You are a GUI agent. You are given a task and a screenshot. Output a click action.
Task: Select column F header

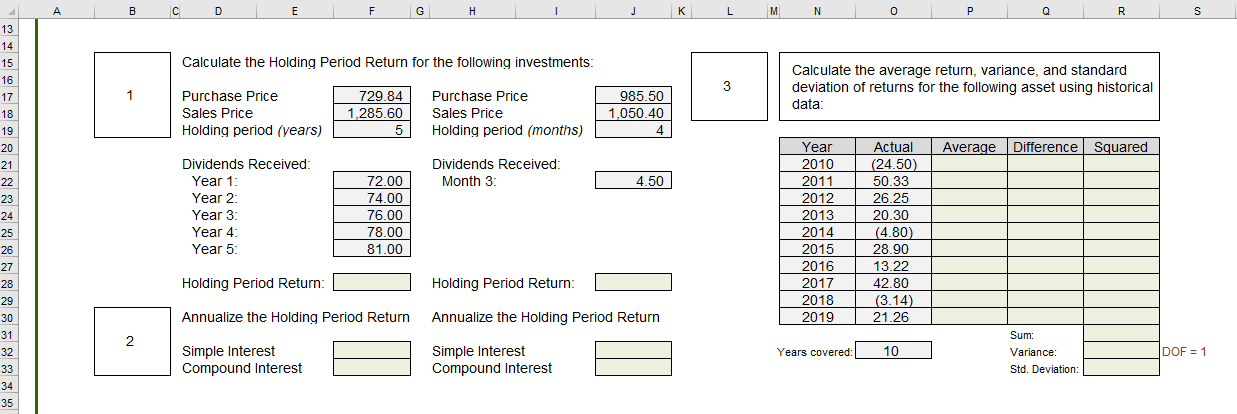pyautogui.click(x=372, y=11)
